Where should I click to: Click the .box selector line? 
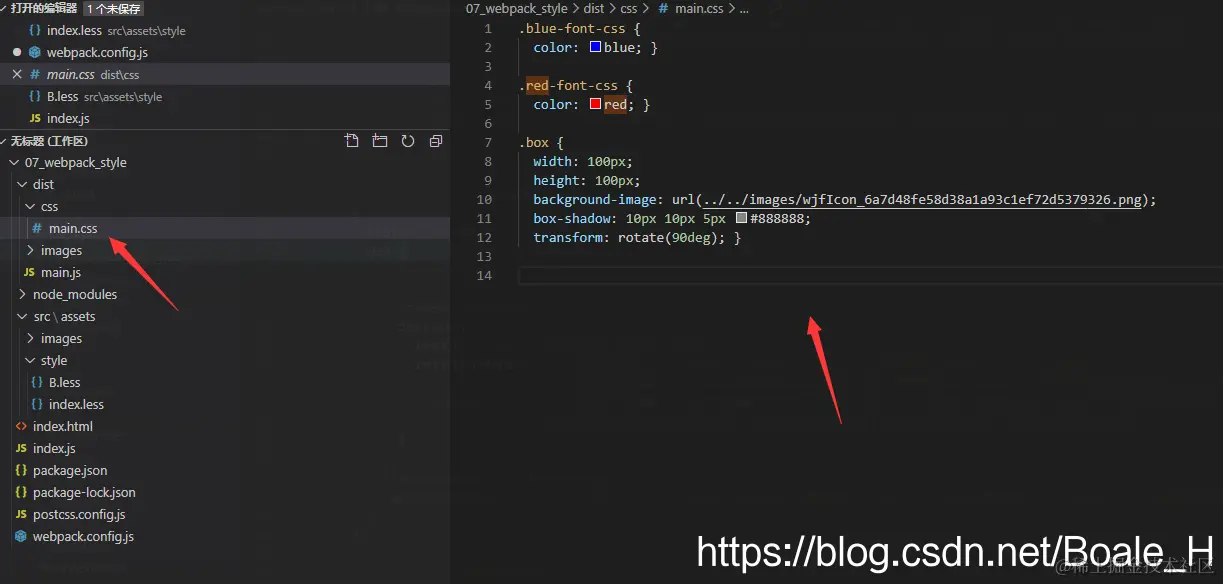(541, 142)
